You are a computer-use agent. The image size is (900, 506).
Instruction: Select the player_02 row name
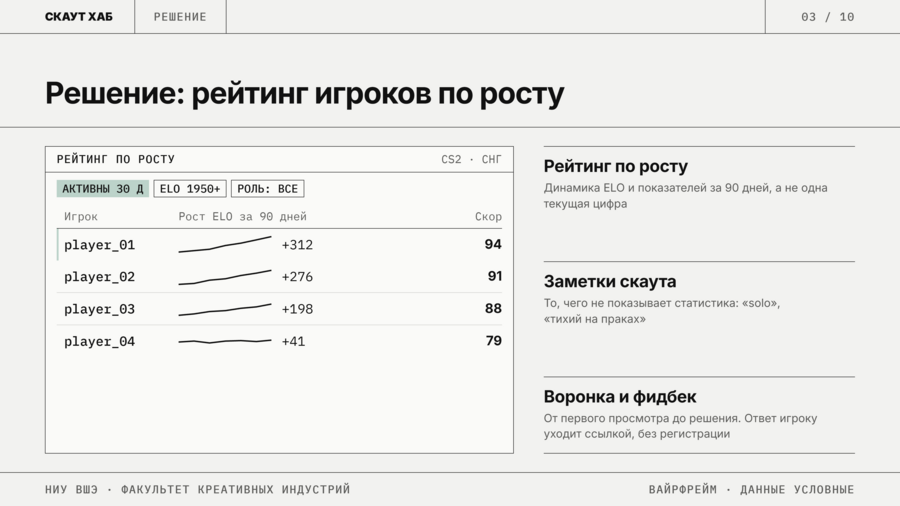[x=99, y=277]
